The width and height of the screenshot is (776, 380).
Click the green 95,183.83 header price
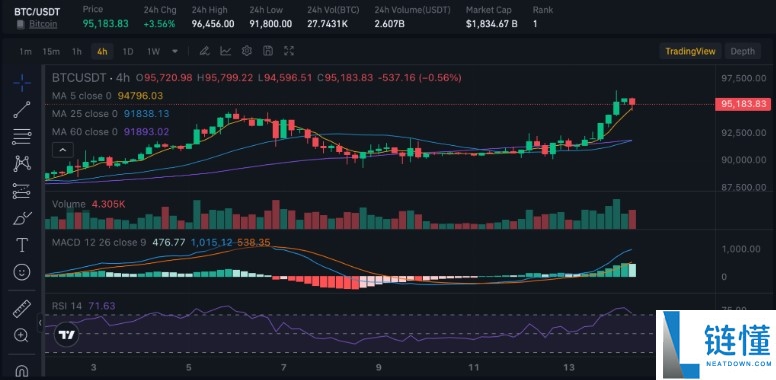click(x=105, y=24)
